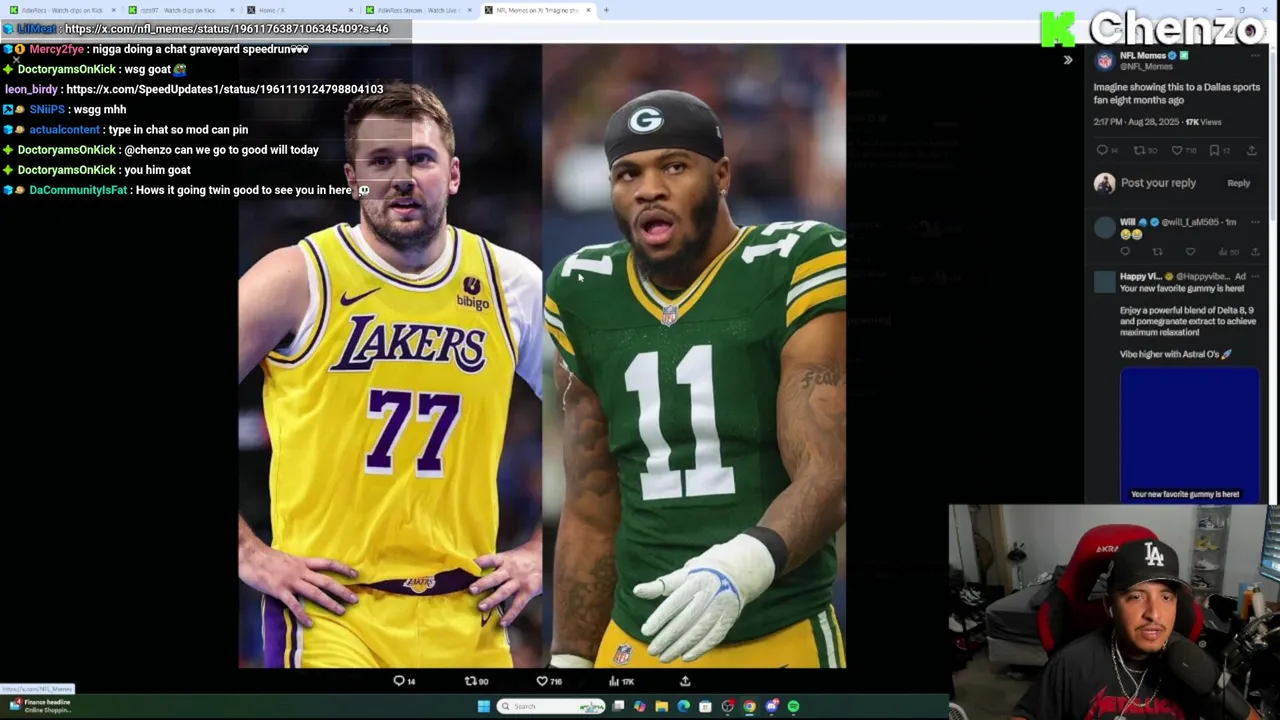The height and width of the screenshot is (720, 1280).
Task: Like Will's reply
Action: click(1190, 252)
